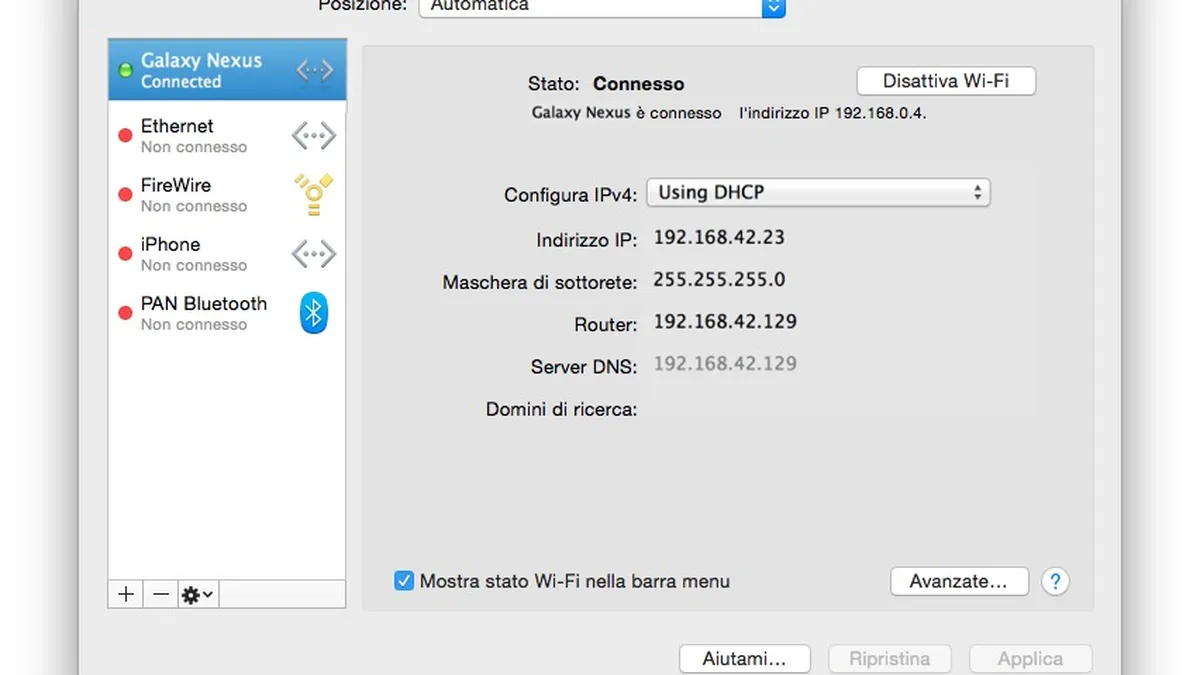Click the yellow FireWire icon
This screenshot has width=1200, height=675.
pyautogui.click(x=313, y=194)
